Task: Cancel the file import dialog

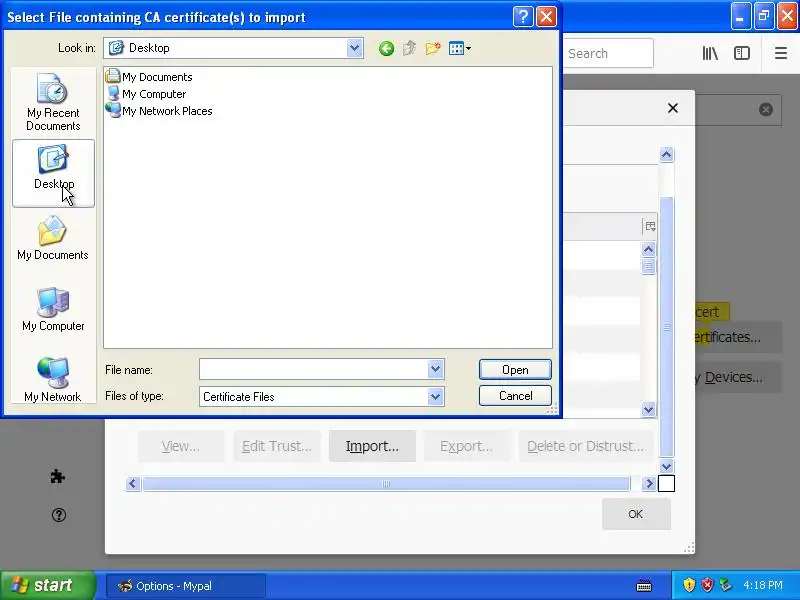Action: (x=515, y=396)
